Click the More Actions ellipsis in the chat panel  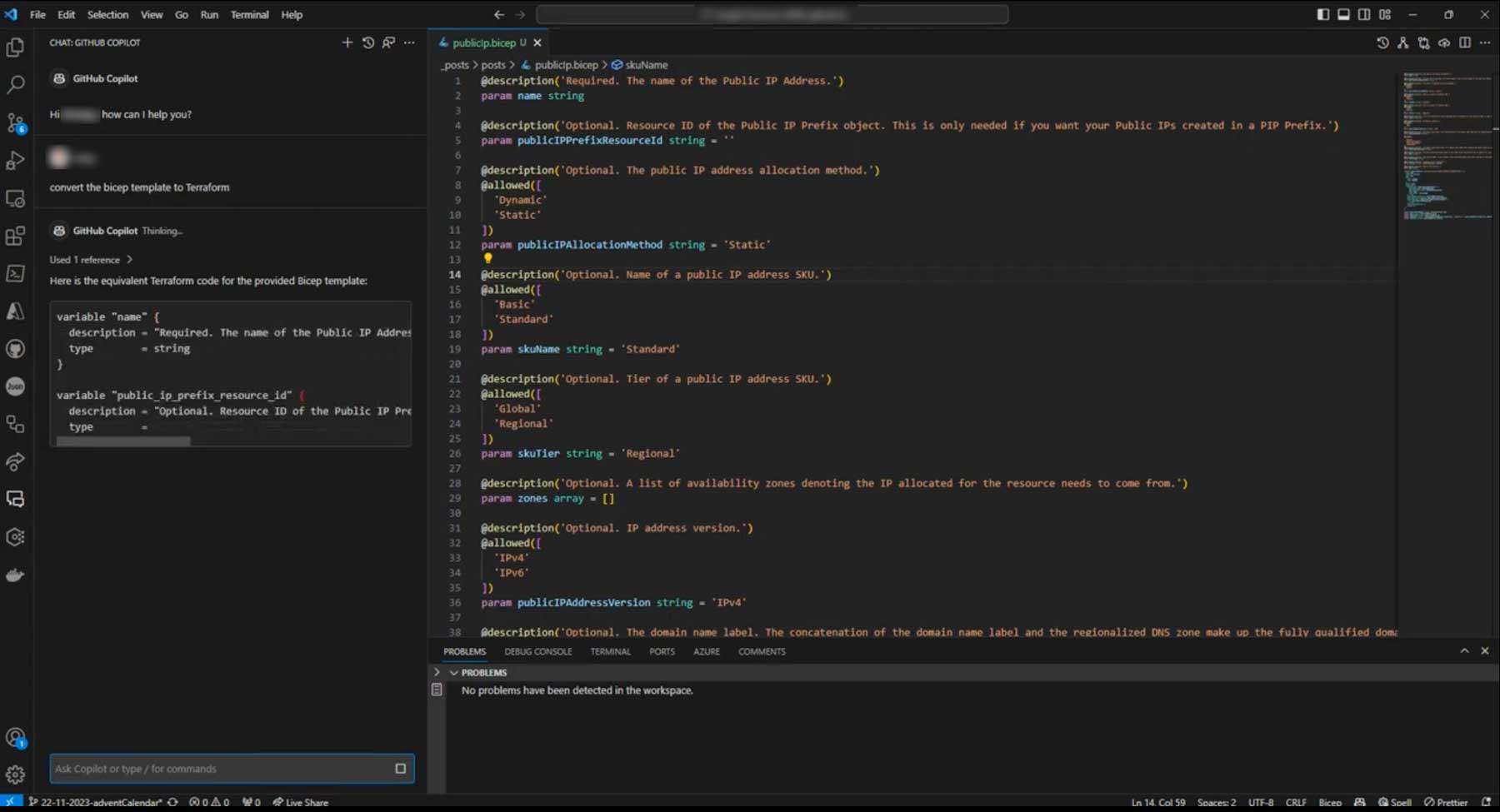tap(409, 42)
